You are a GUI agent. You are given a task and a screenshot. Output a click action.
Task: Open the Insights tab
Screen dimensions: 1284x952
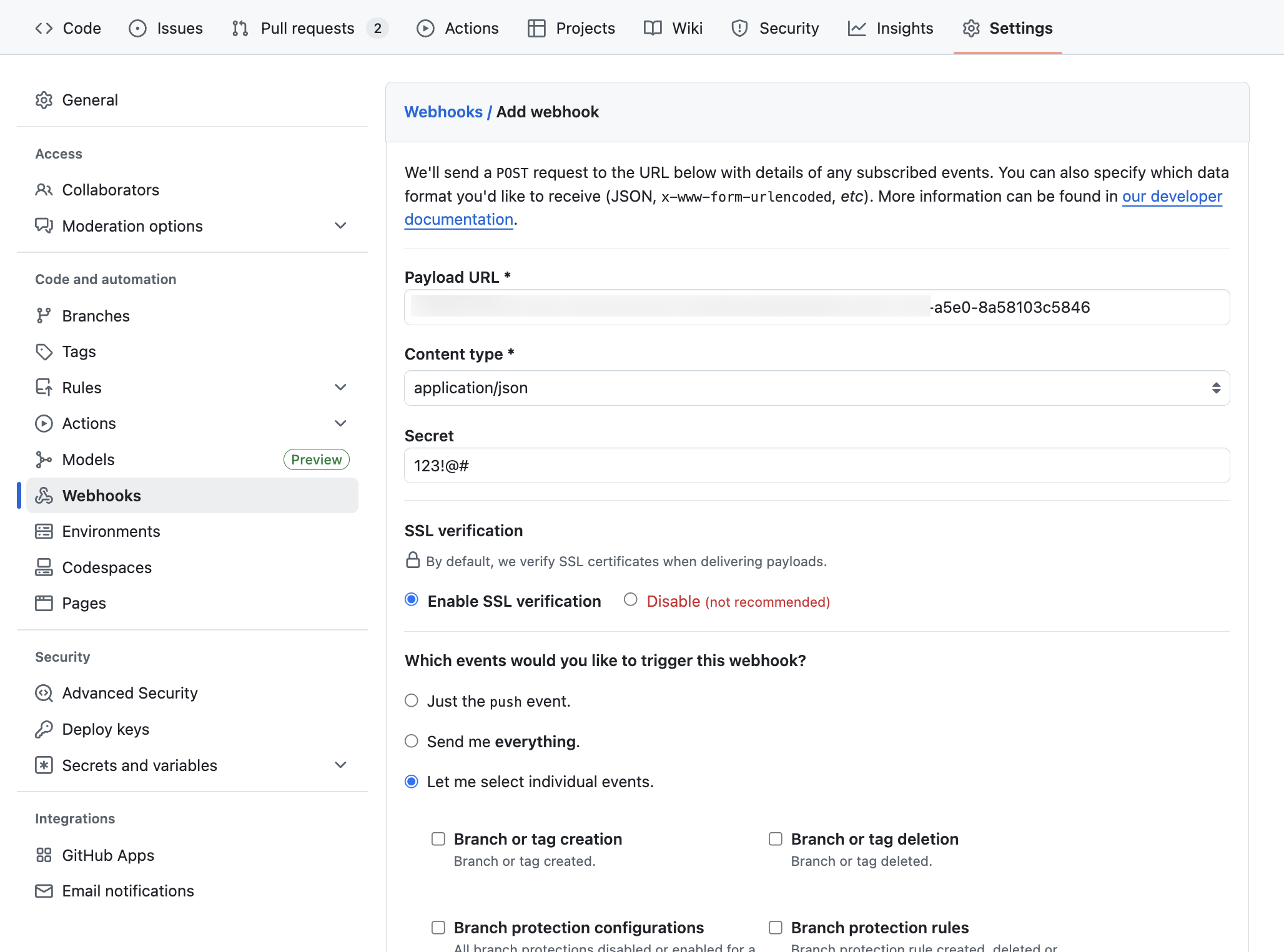tap(891, 28)
